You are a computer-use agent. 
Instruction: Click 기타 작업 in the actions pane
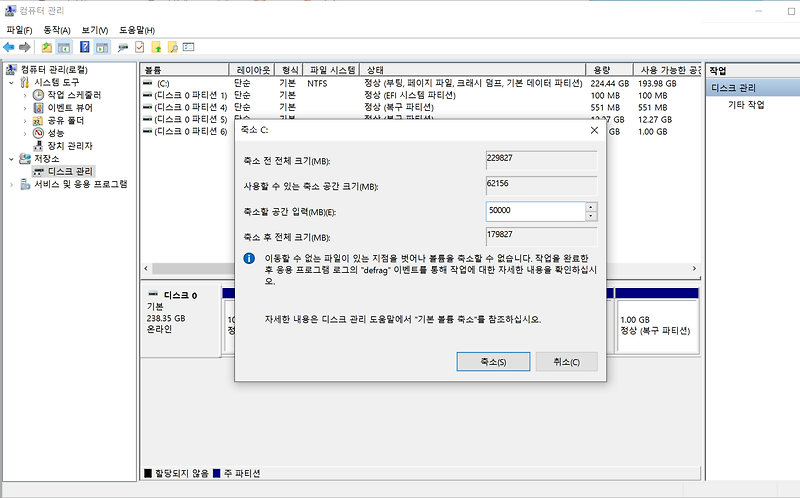pos(746,105)
